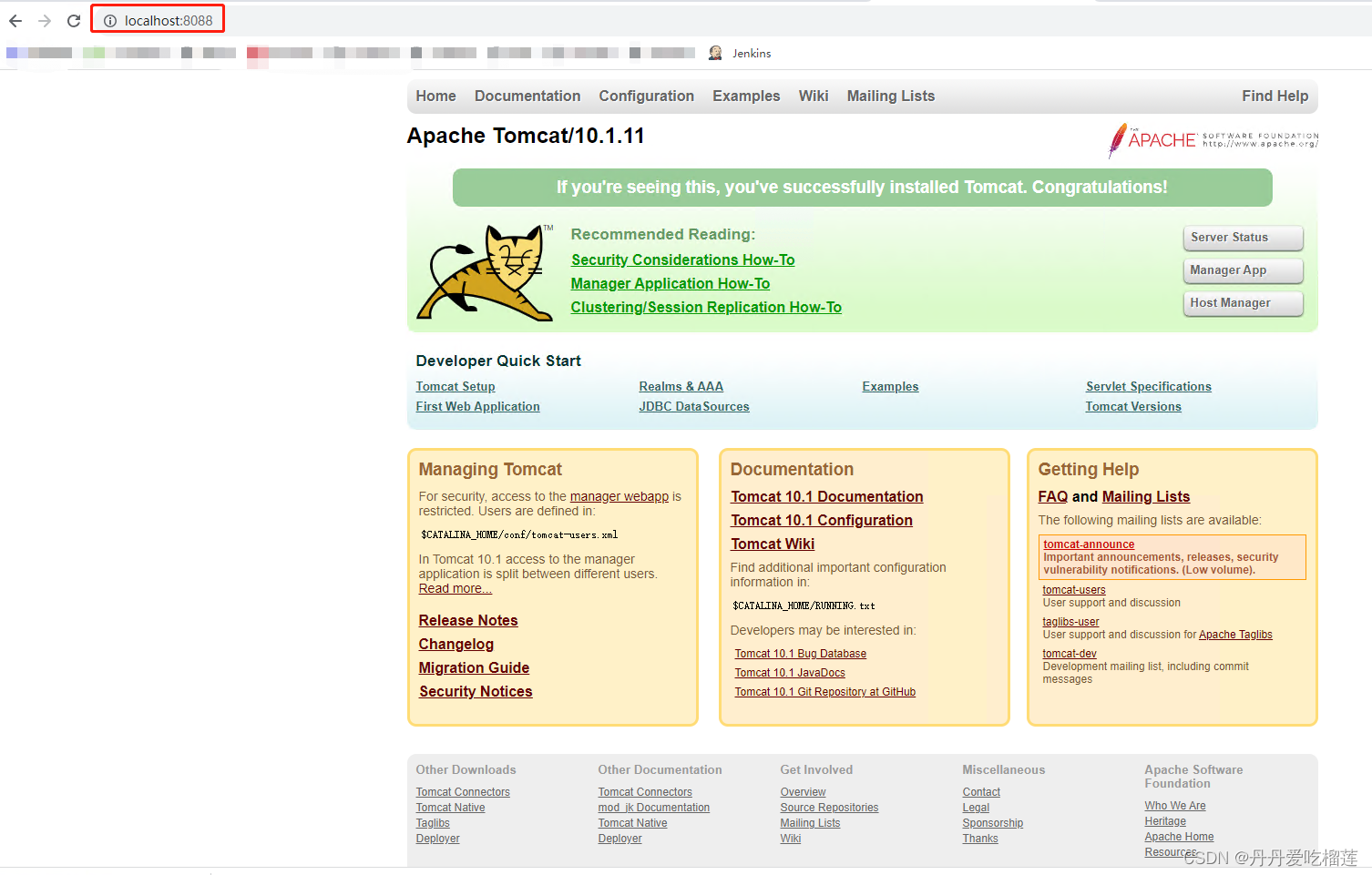Click the browser forward arrow
The width and height of the screenshot is (1372, 875).
coord(45,20)
